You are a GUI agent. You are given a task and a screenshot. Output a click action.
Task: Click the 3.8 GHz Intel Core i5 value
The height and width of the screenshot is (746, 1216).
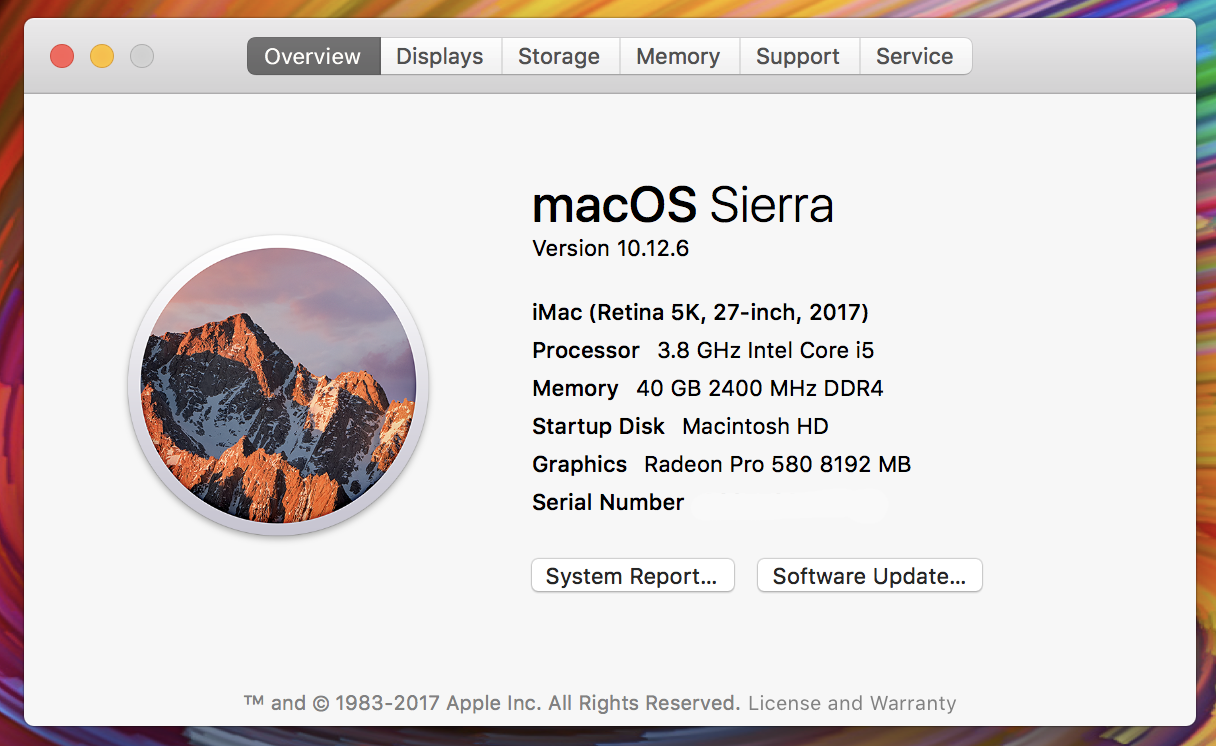(766, 350)
